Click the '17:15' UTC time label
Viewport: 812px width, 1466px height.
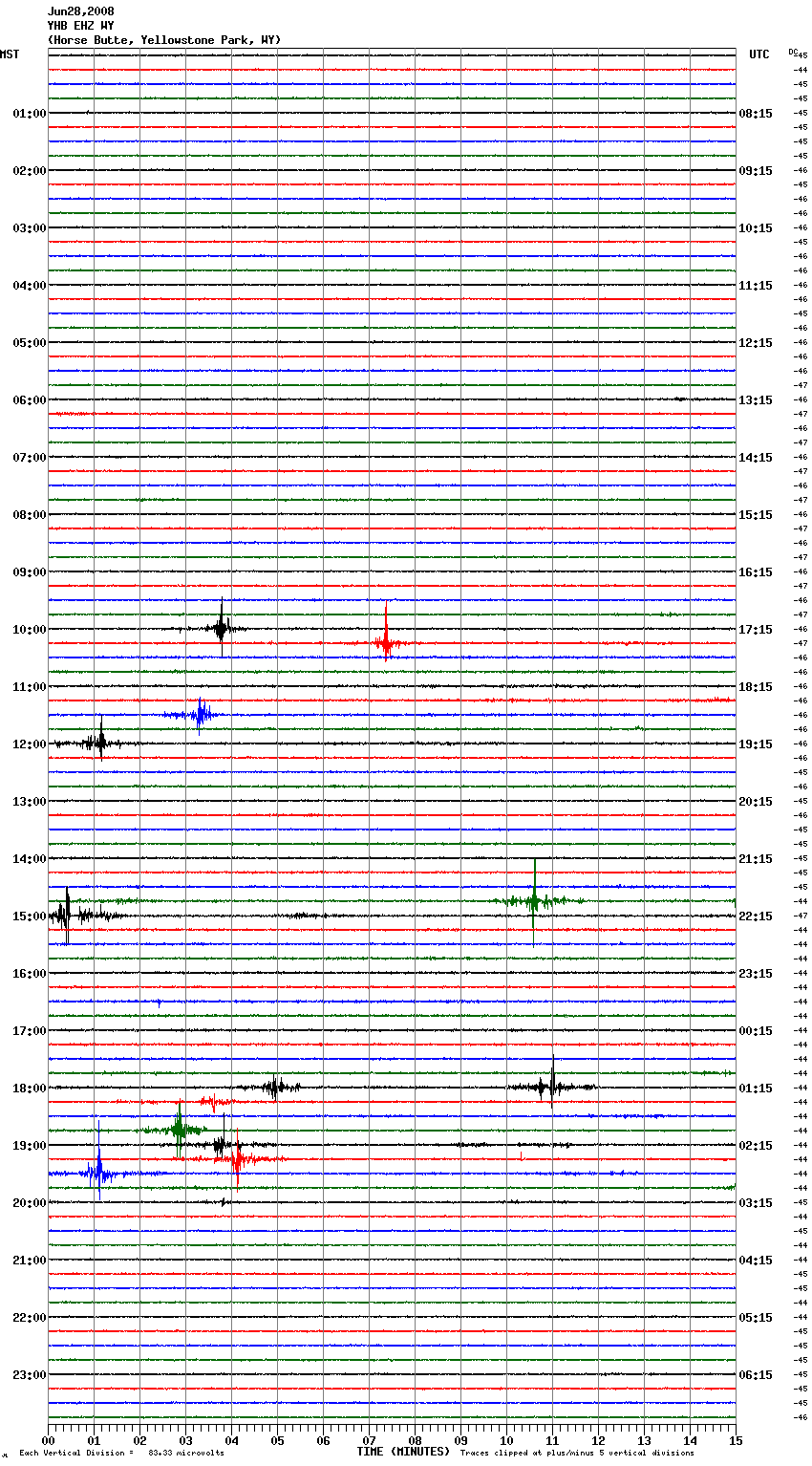pos(756,630)
